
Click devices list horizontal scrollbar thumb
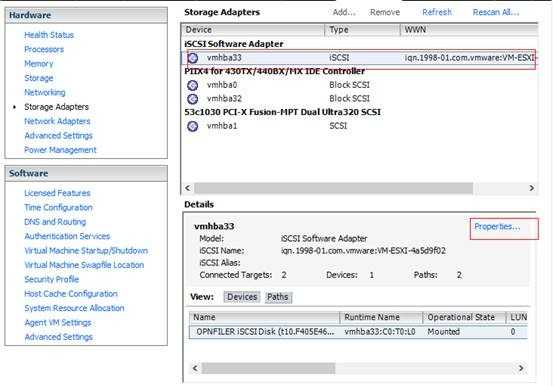tap(268, 368)
